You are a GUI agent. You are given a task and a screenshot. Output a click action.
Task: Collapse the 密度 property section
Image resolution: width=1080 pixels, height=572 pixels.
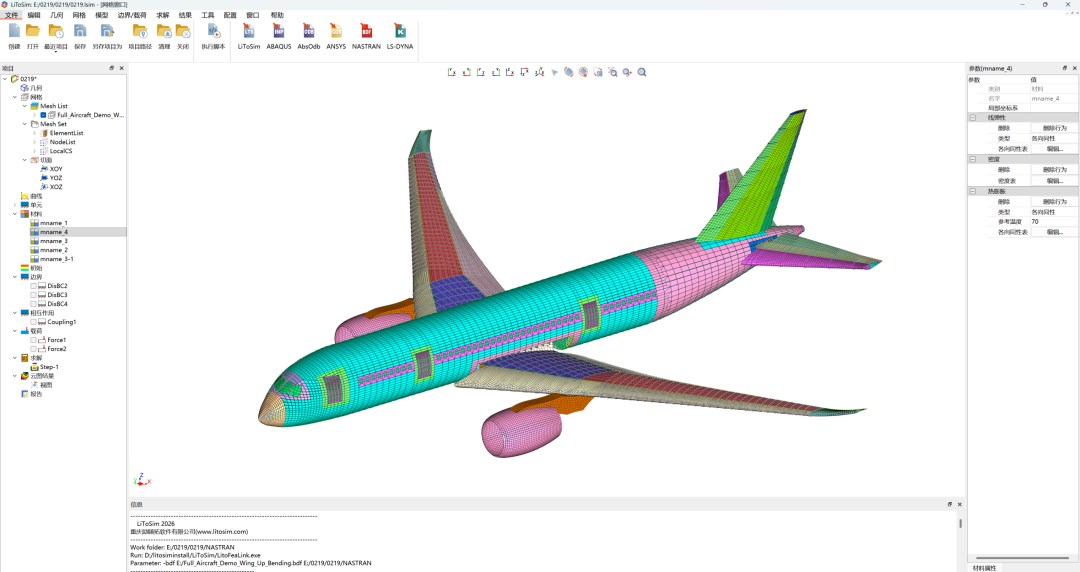click(x=973, y=159)
